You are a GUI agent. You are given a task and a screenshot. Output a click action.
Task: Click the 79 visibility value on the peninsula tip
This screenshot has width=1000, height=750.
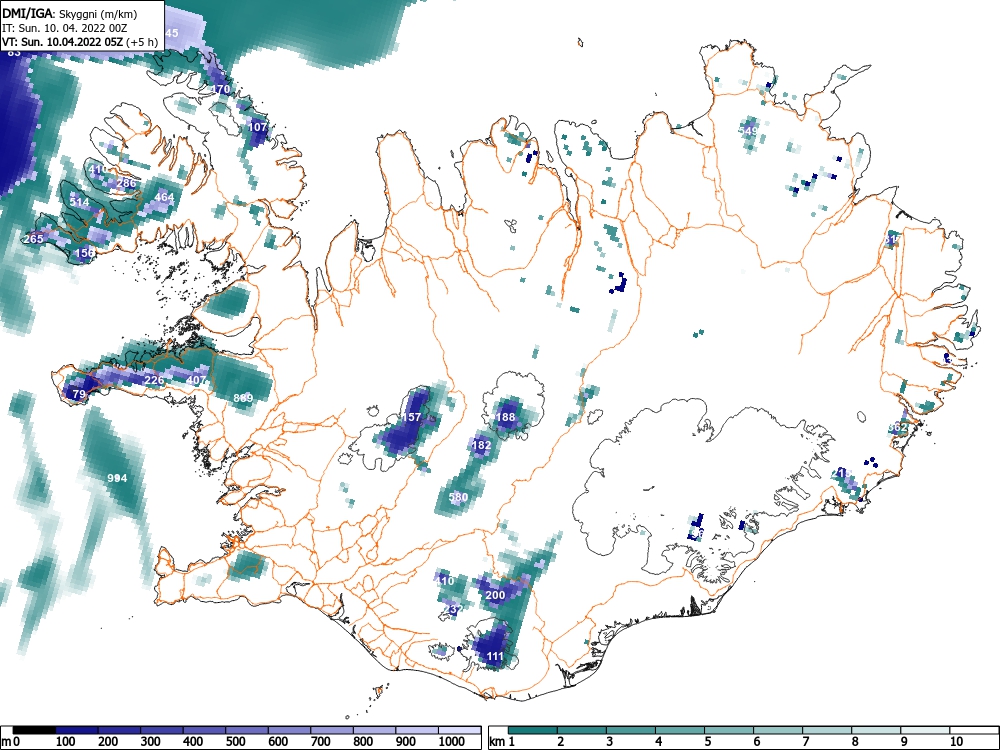coord(78,394)
